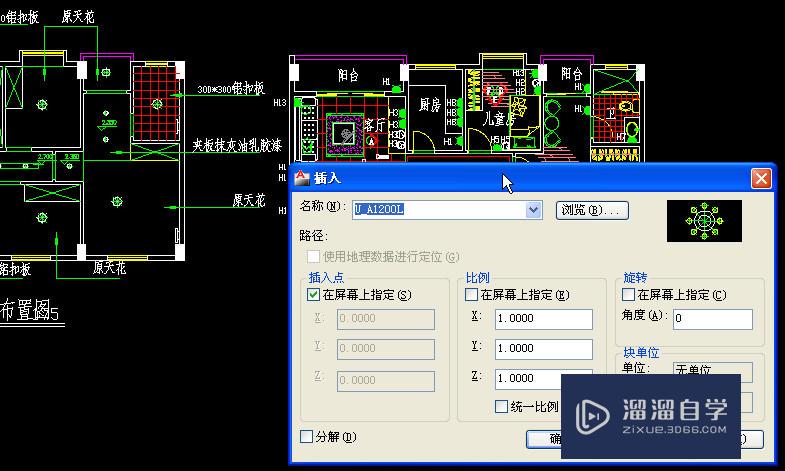Select the 夹板抹灰油乳胶漆 annotation text
785x471 pixels.
pos(237,145)
